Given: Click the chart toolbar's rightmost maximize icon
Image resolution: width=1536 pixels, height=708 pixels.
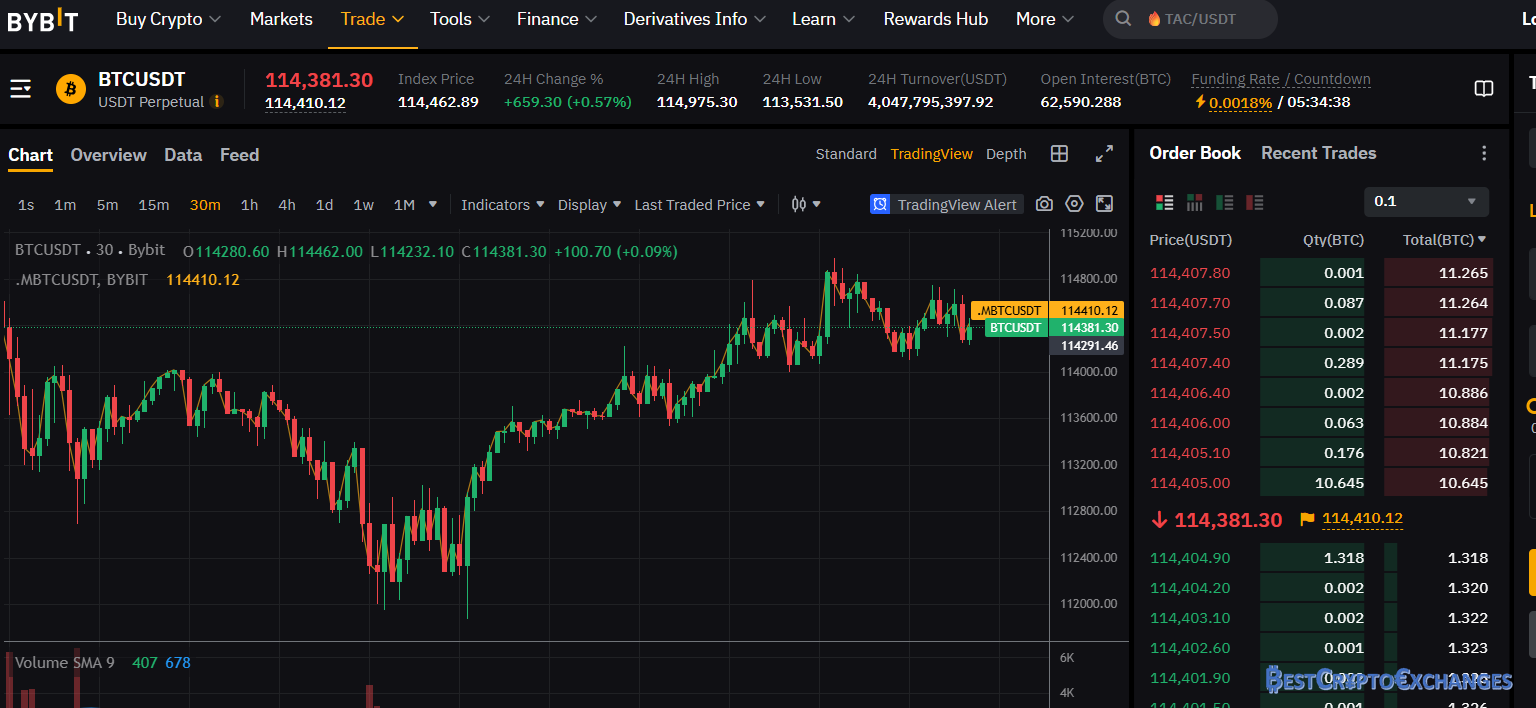Looking at the screenshot, I should 1104,204.
